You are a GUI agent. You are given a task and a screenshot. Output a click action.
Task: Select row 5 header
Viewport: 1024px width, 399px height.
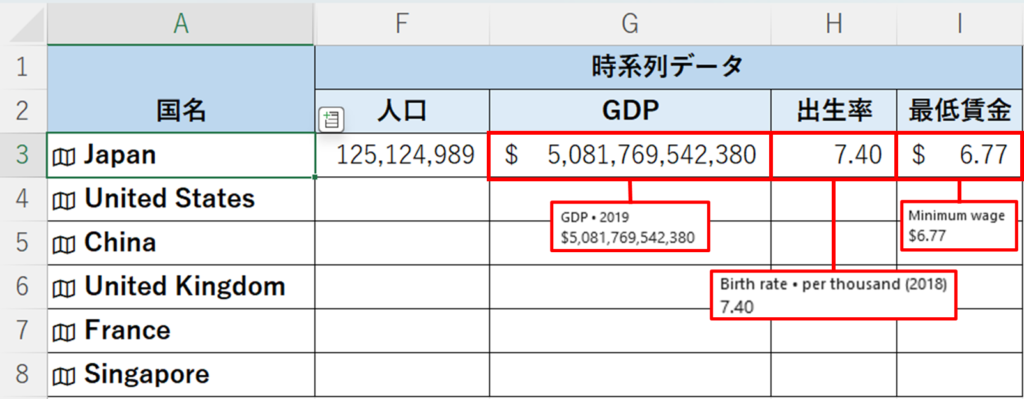point(24,244)
